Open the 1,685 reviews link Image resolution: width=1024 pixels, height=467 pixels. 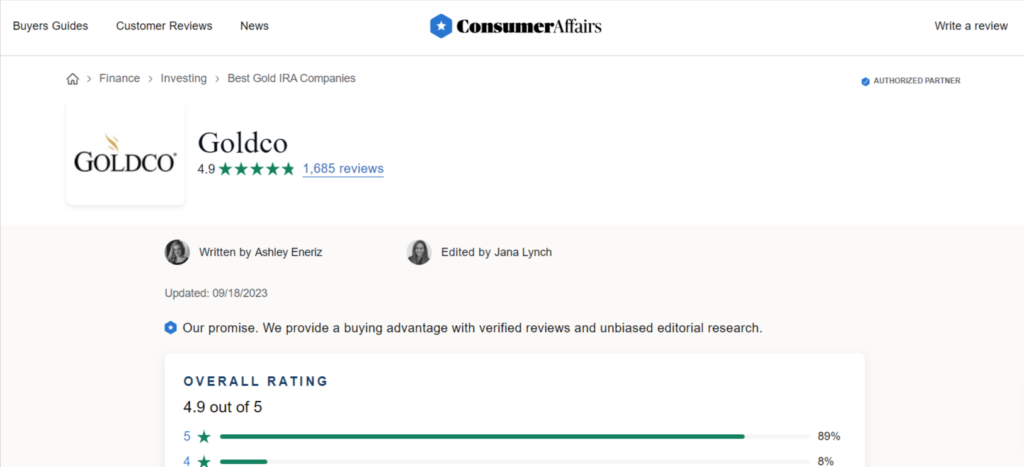(x=343, y=169)
